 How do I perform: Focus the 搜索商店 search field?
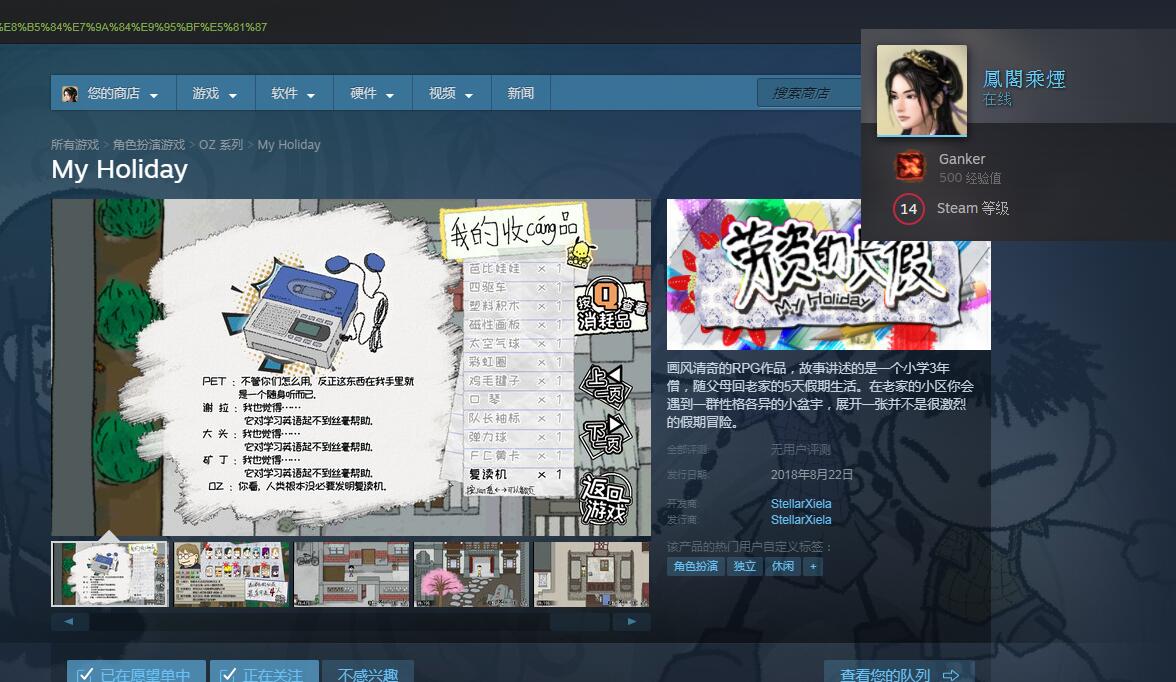coord(808,93)
